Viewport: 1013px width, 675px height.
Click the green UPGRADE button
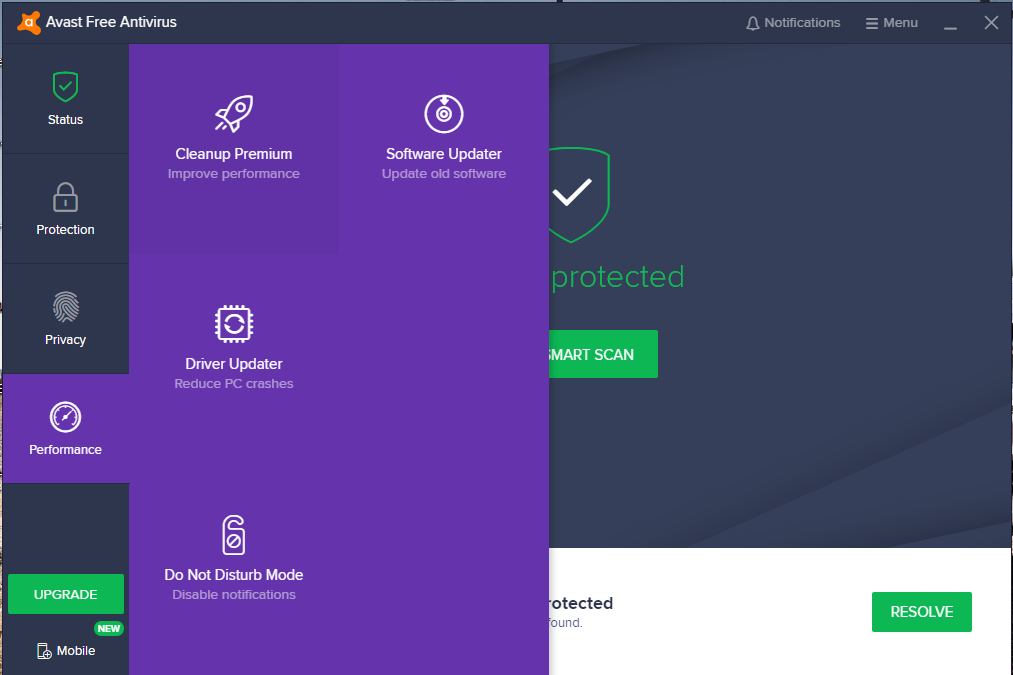(66, 594)
